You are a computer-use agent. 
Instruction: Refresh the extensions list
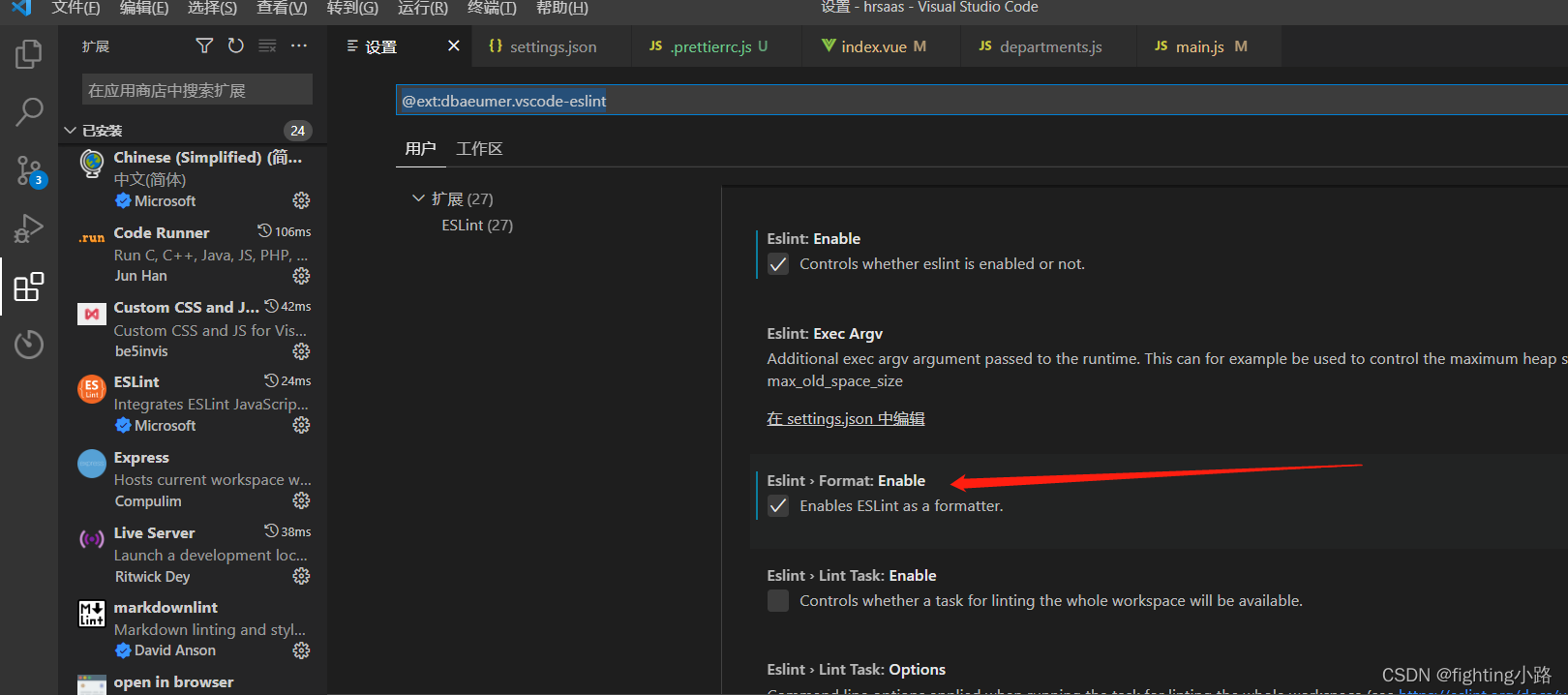235,45
